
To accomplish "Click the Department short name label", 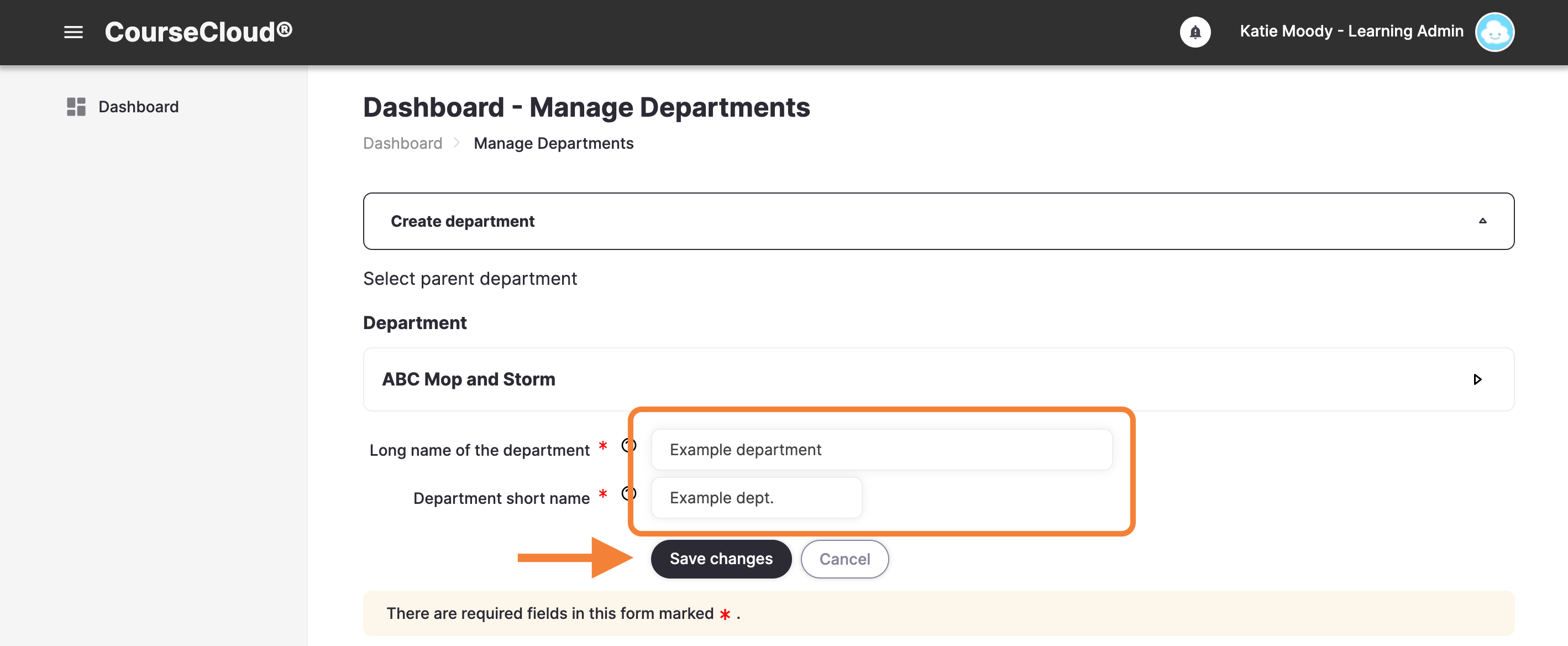I will coord(501,498).
